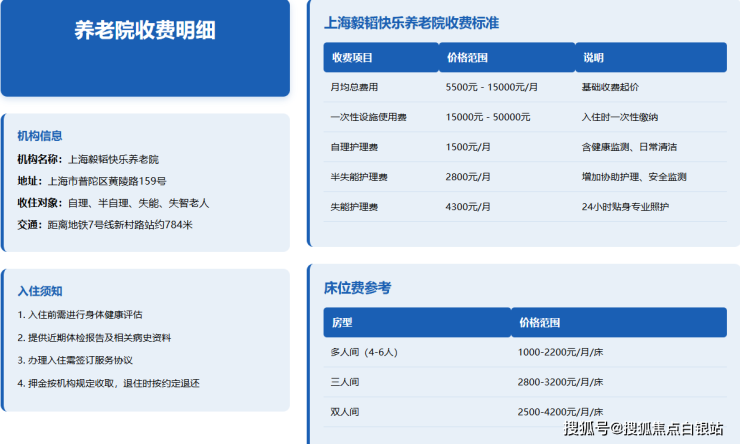Screen dimensions: 740x444
Task: Select the 双人间 room type
Action: tap(345, 412)
